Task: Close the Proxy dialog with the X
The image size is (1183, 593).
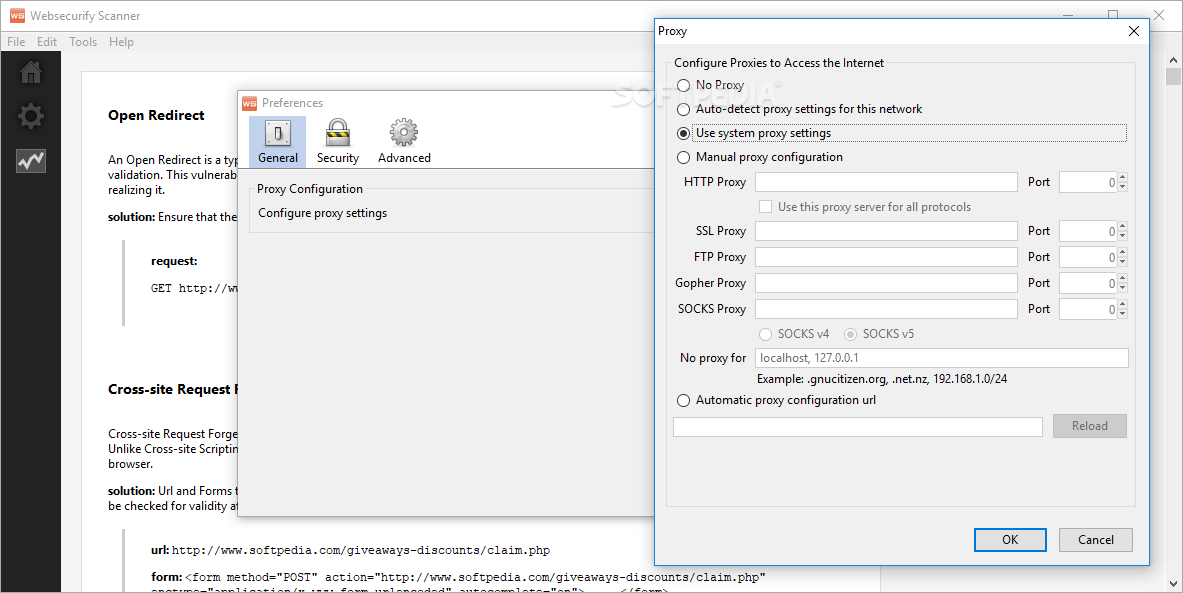Action: [x=1133, y=31]
